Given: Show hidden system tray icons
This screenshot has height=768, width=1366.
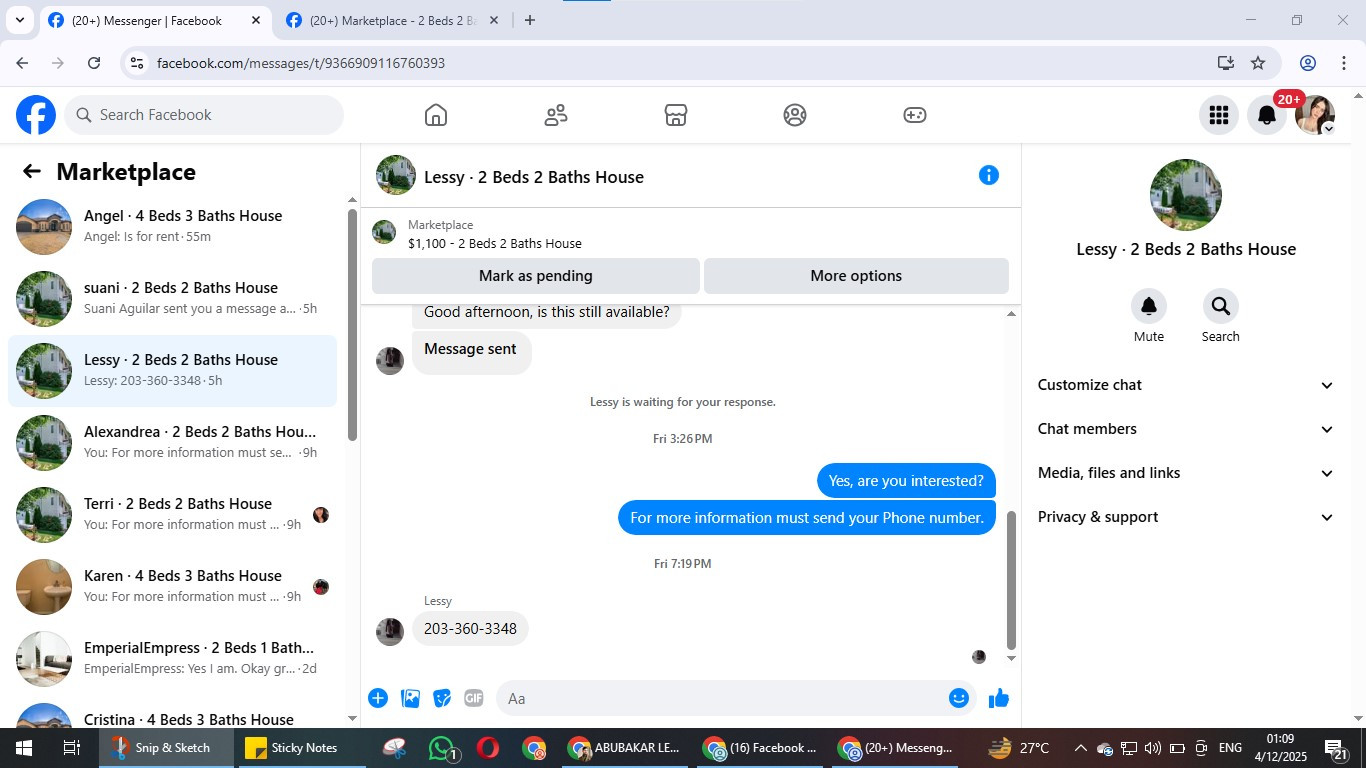Looking at the screenshot, I should pos(1080,748).
